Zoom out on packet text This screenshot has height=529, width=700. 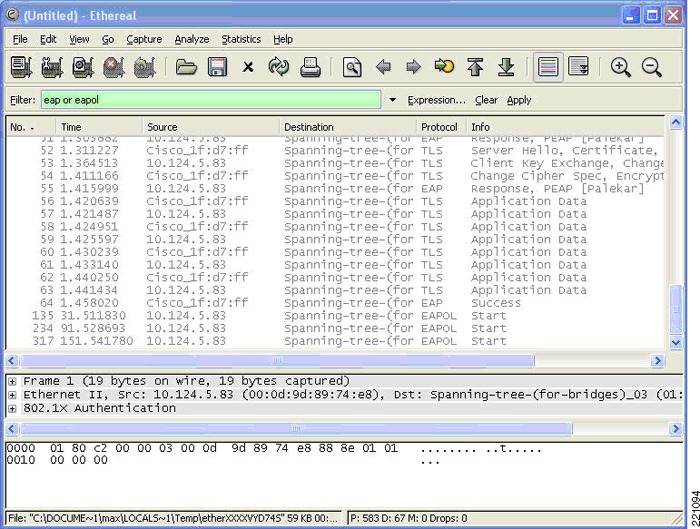[652, 67]
